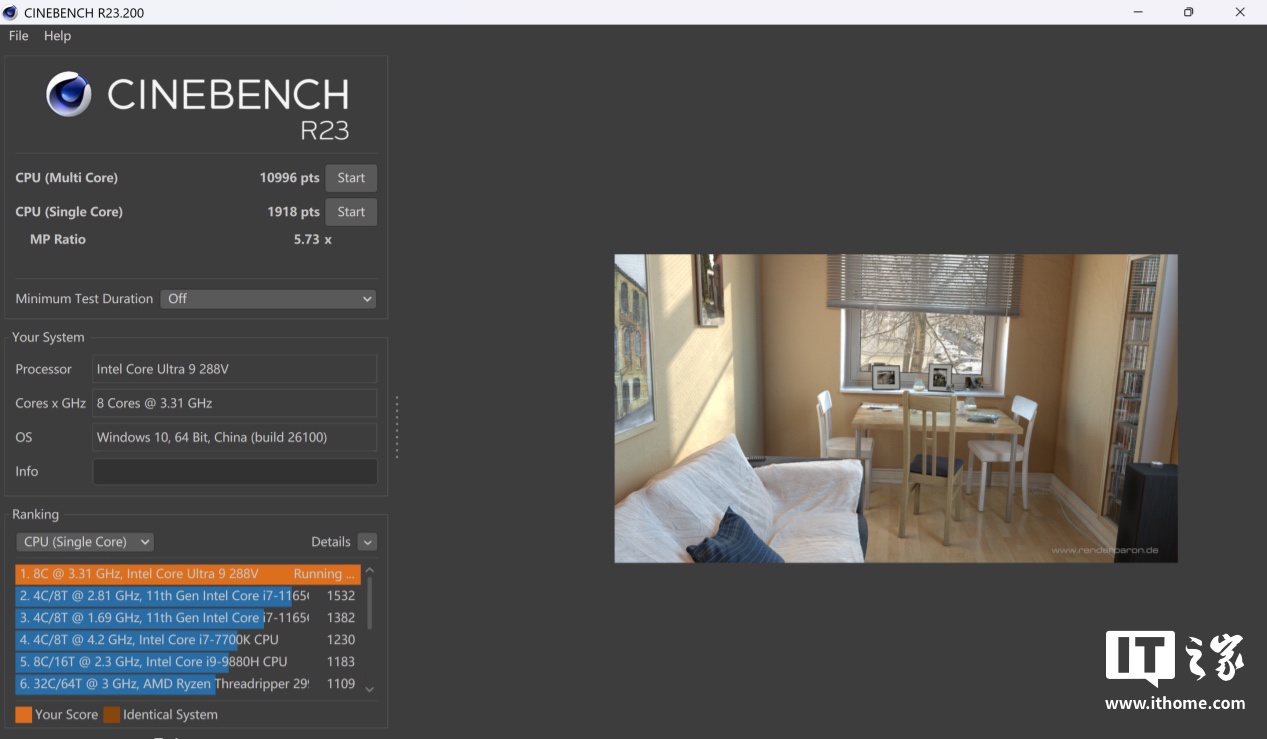
Task: Open the File menu
Action: [x=18, y=36]
